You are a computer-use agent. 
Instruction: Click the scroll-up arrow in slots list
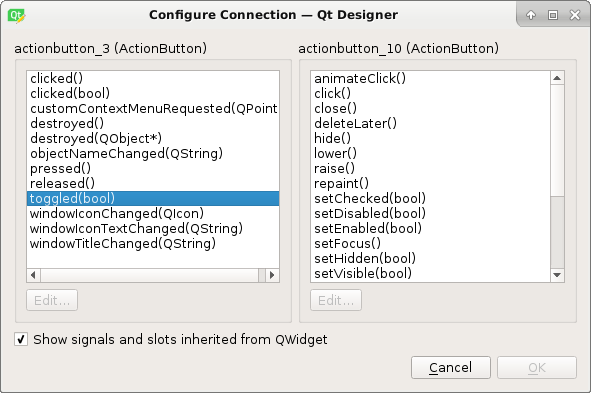click(557, 78)
